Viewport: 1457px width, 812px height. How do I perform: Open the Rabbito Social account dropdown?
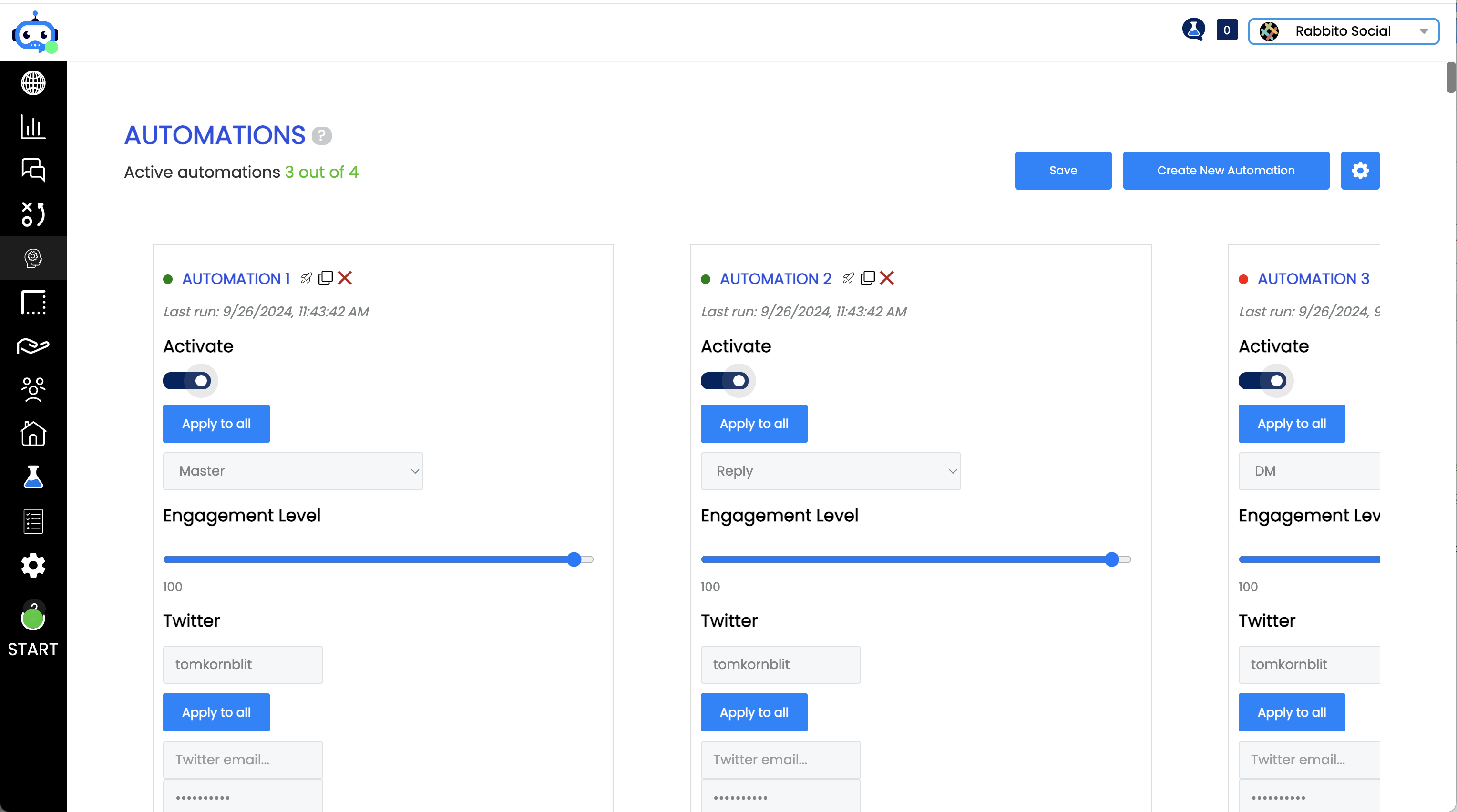coord(1344,31)
